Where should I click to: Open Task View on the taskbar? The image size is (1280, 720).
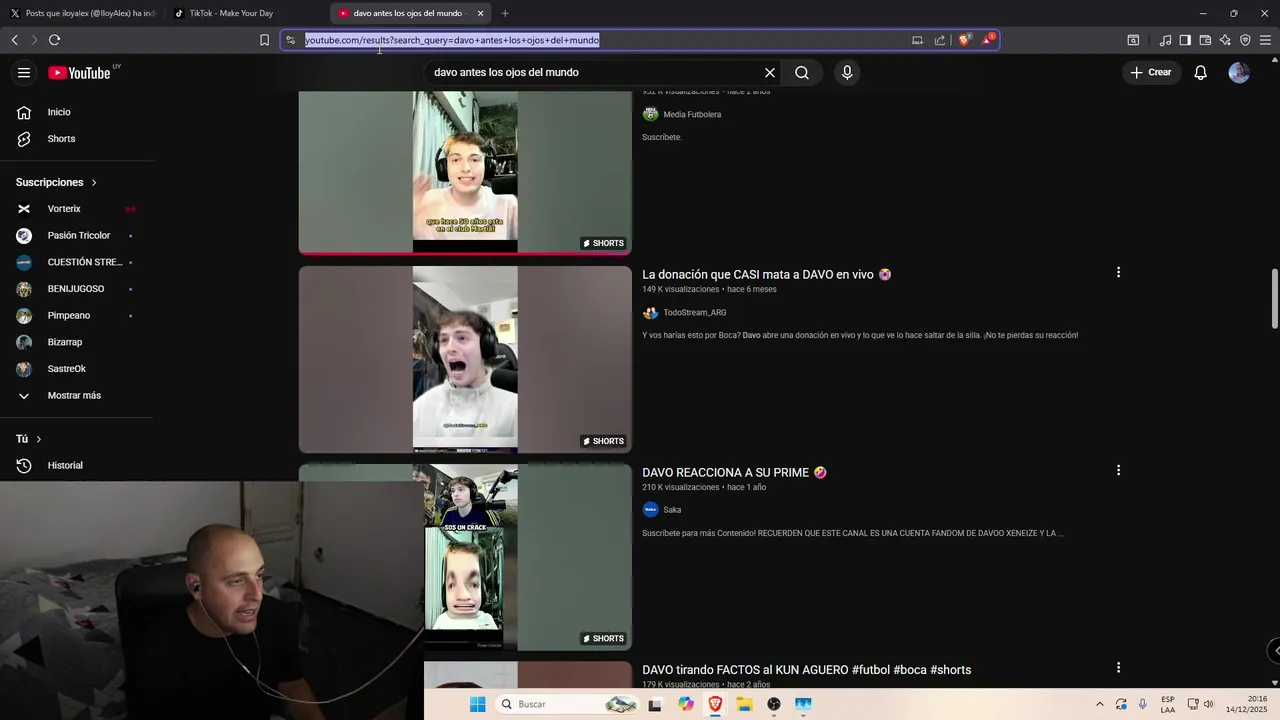click(655, 704)
